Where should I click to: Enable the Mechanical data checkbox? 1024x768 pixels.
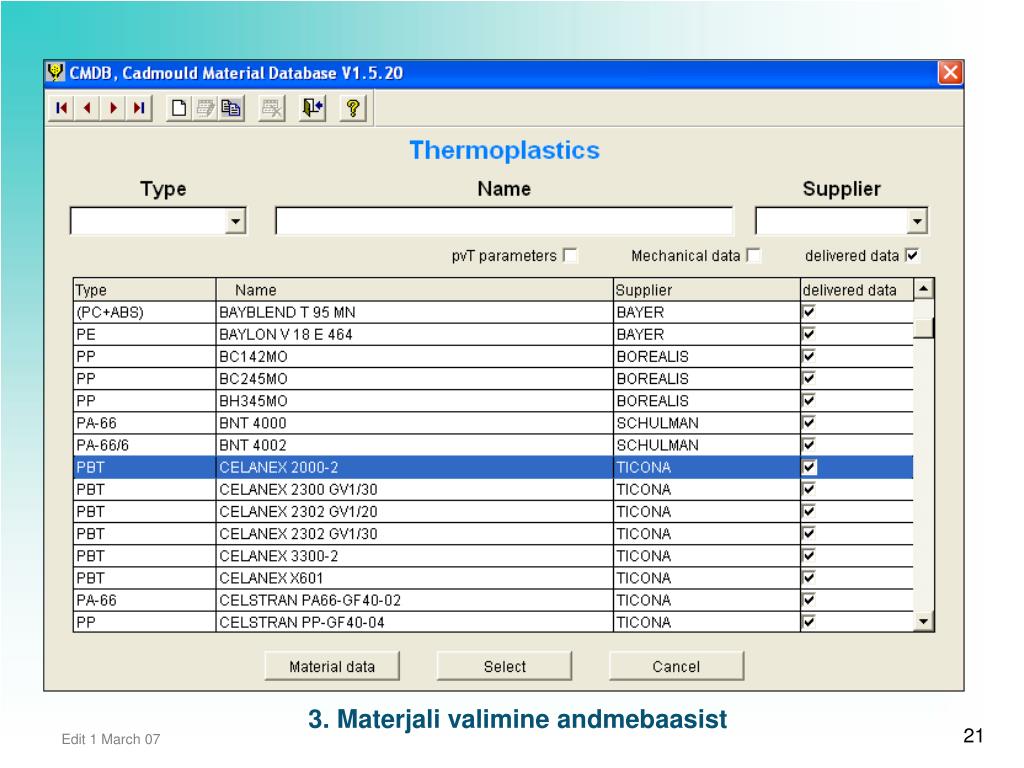pos(754,255)
